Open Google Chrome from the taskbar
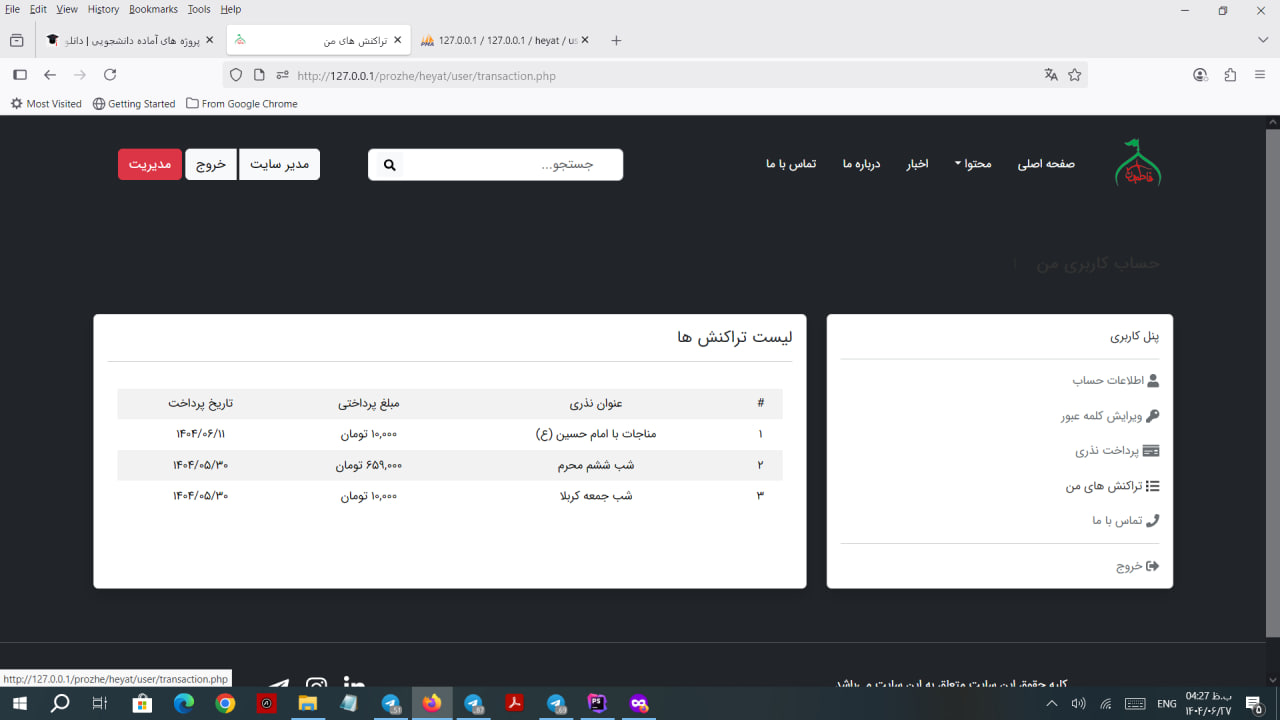Screen dimensions: 1280x720 (225, 704)
